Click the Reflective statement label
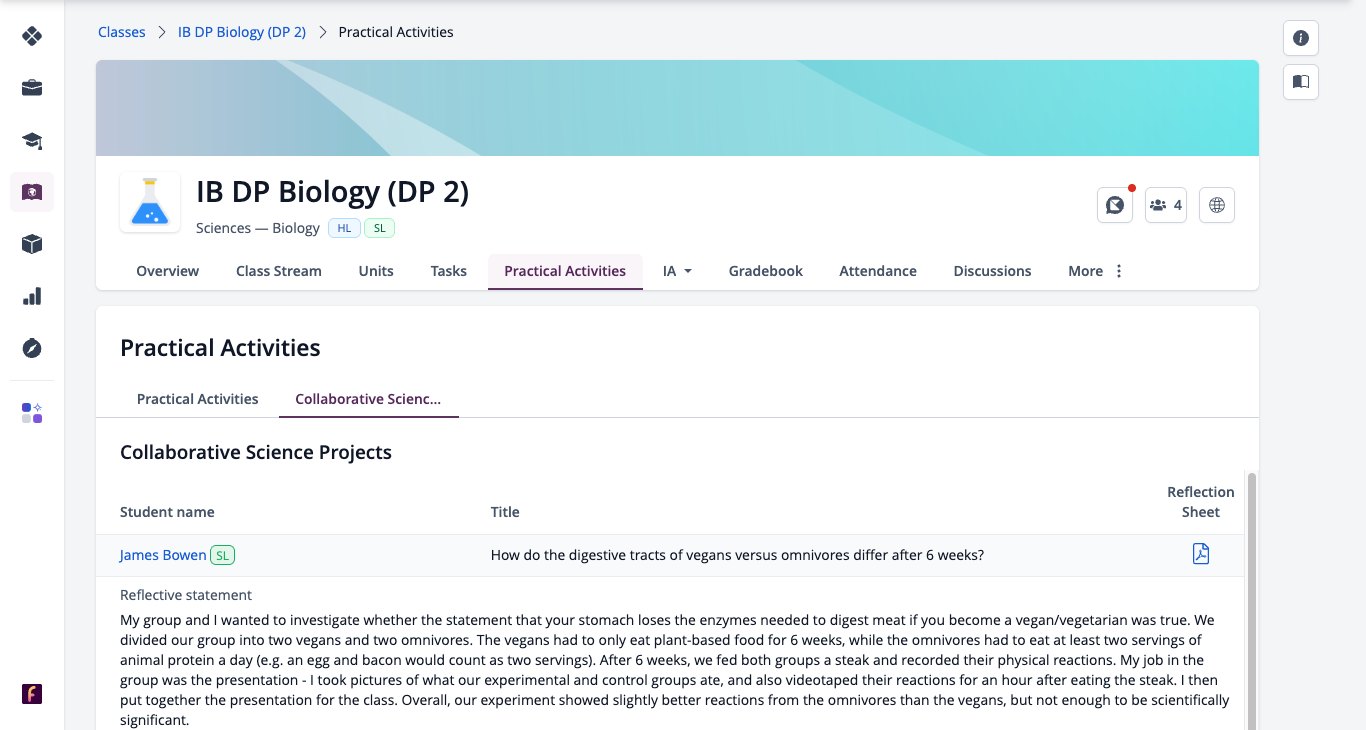The image size is (1366, 730). pos(186,595)
